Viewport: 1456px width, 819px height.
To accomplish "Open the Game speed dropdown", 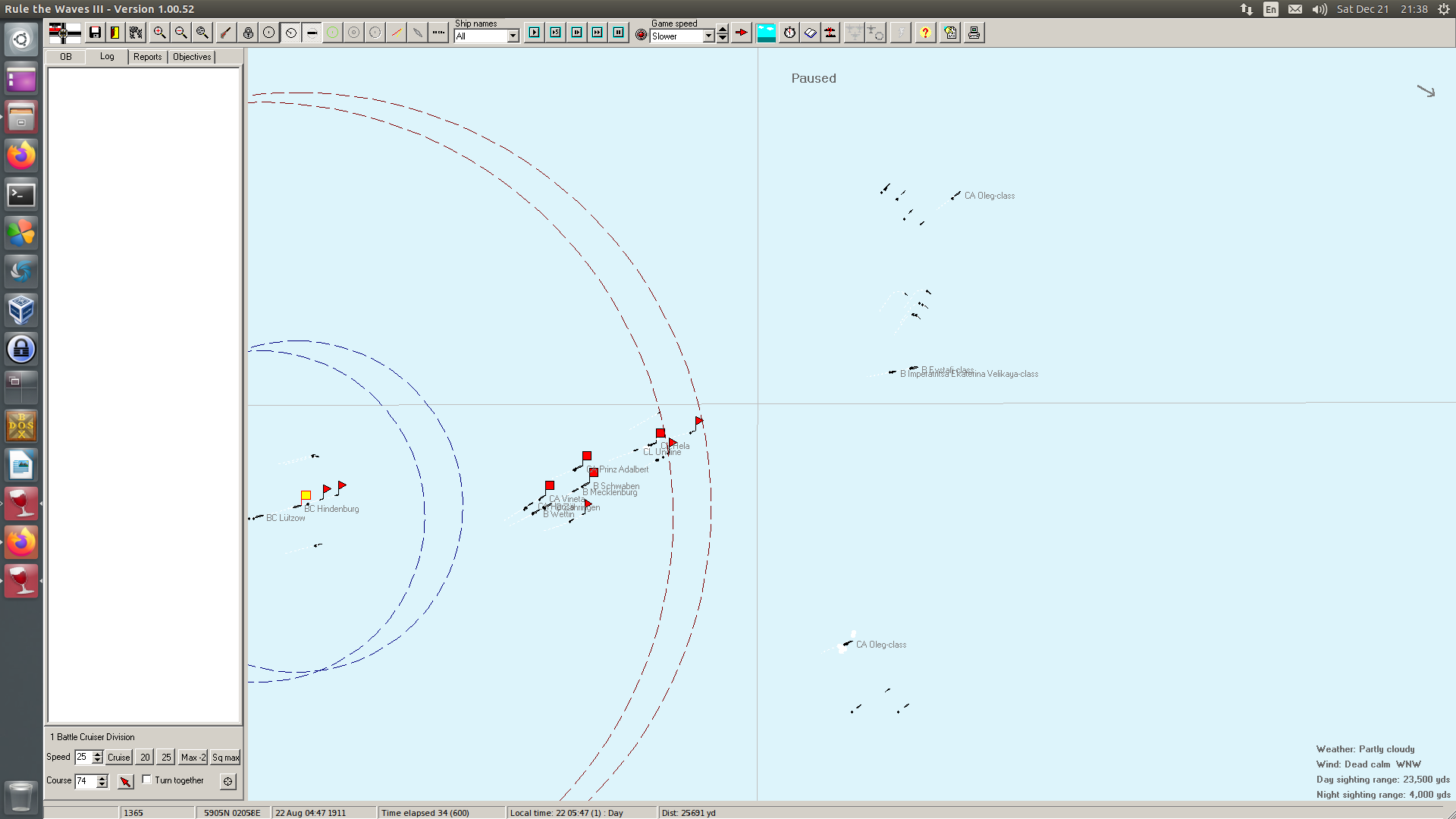I will 709,36.
